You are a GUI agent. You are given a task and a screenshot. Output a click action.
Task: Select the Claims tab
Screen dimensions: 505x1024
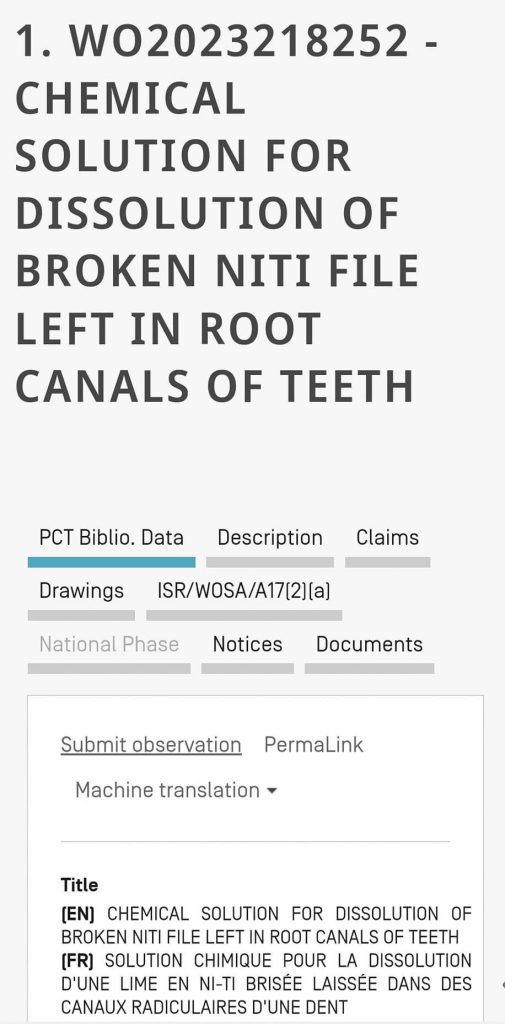pos(387,537)
